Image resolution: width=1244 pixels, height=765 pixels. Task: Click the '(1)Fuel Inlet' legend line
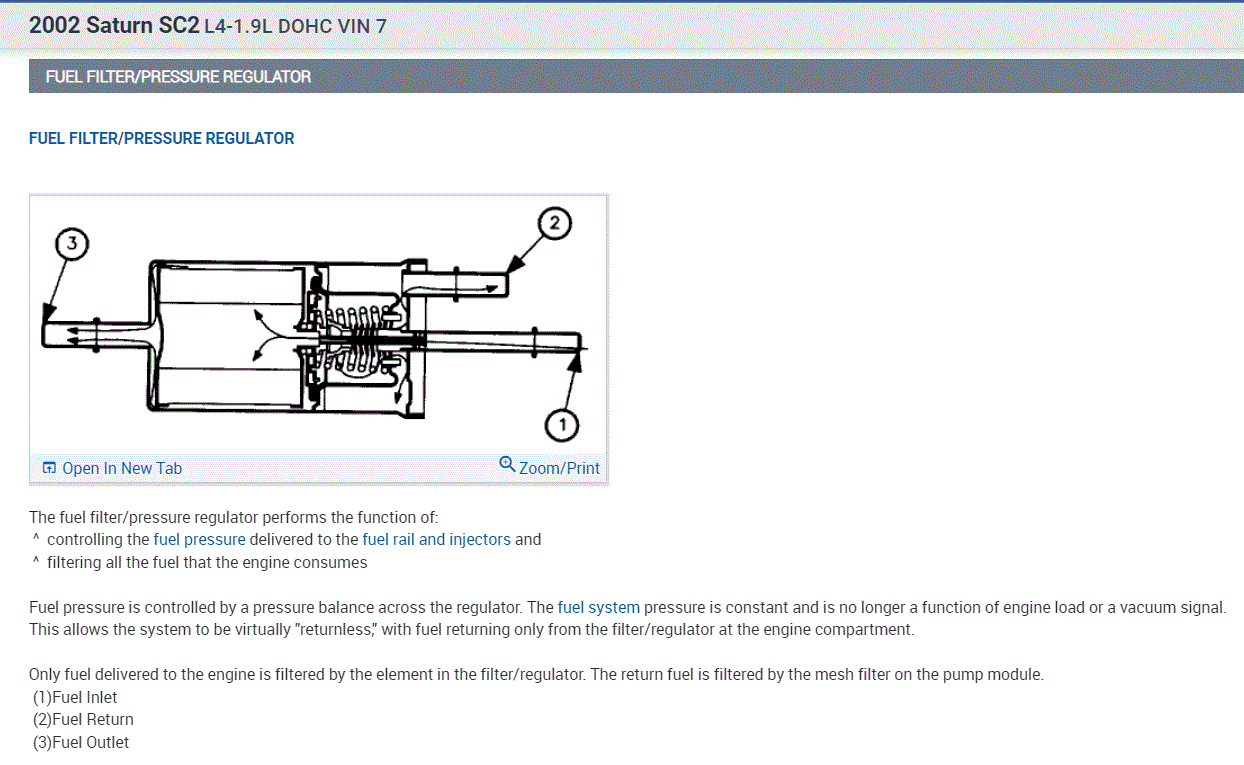pyautogui.click(x=75, y=697)
